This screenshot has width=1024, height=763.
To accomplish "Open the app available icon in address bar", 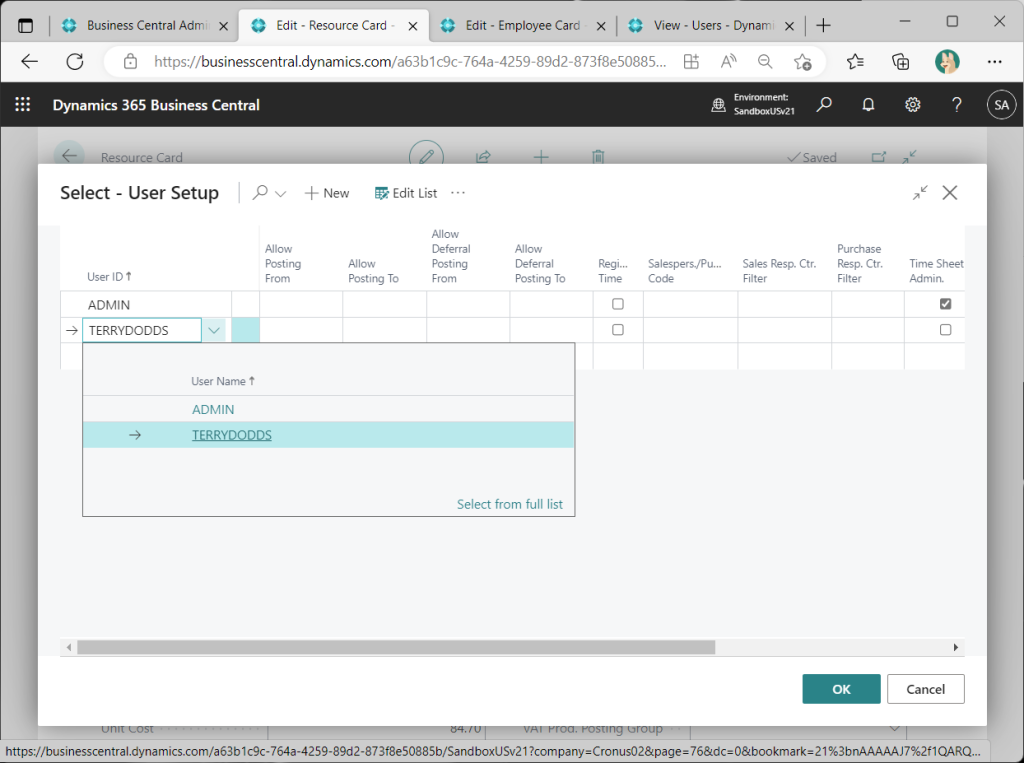I will [691, 62].
